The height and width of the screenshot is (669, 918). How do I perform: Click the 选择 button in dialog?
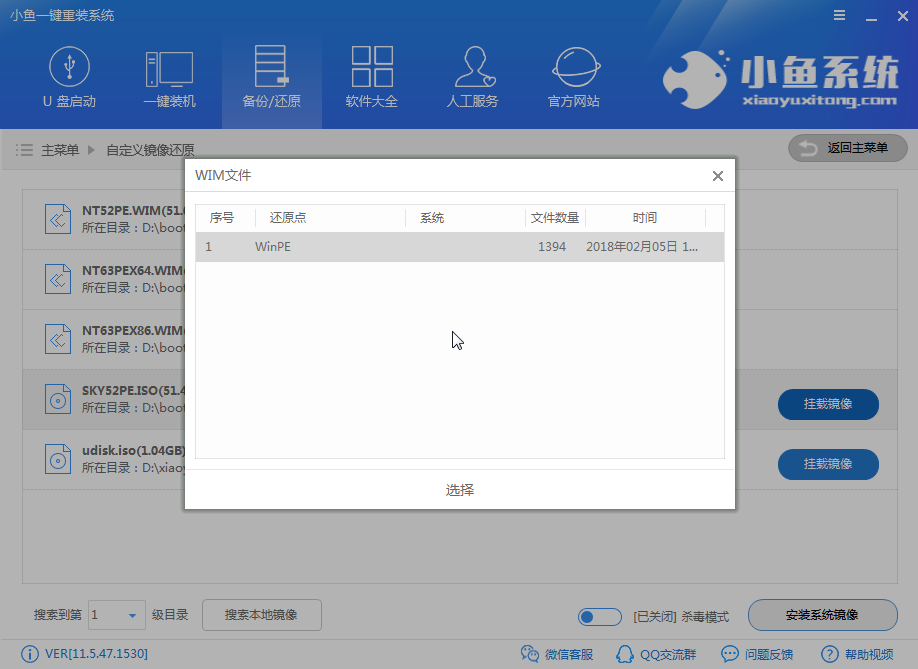pos(459,490)
